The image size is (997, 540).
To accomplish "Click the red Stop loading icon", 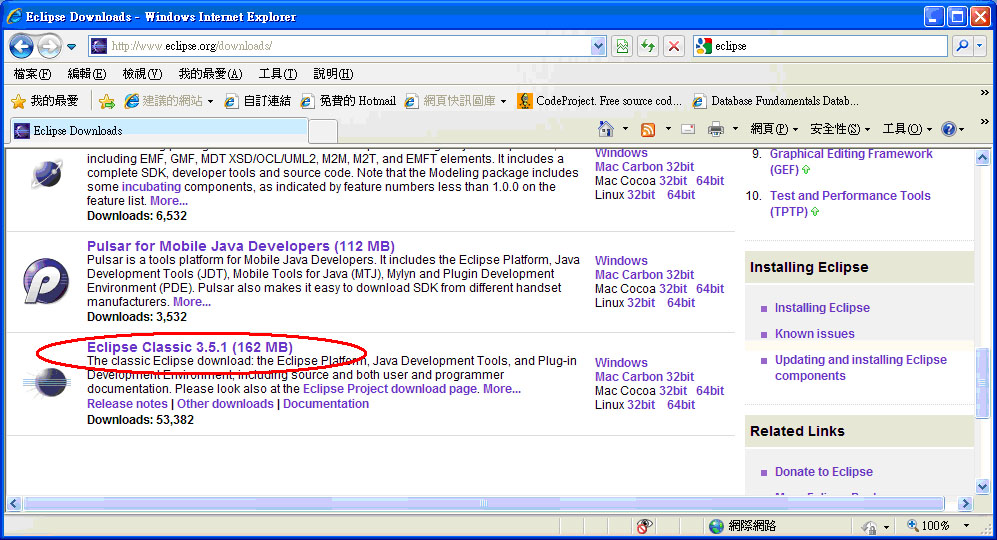I will (x=674, y=46).
